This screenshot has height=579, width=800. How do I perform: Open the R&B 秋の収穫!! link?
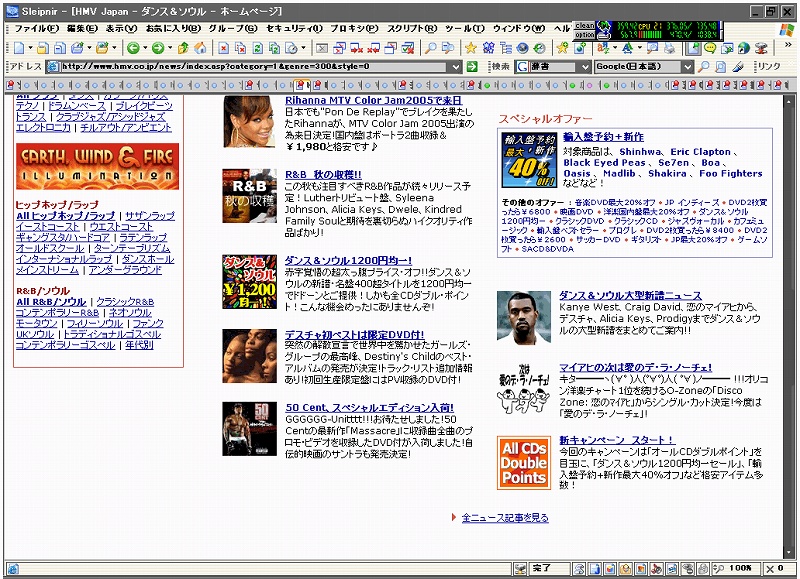click(323, 174)
